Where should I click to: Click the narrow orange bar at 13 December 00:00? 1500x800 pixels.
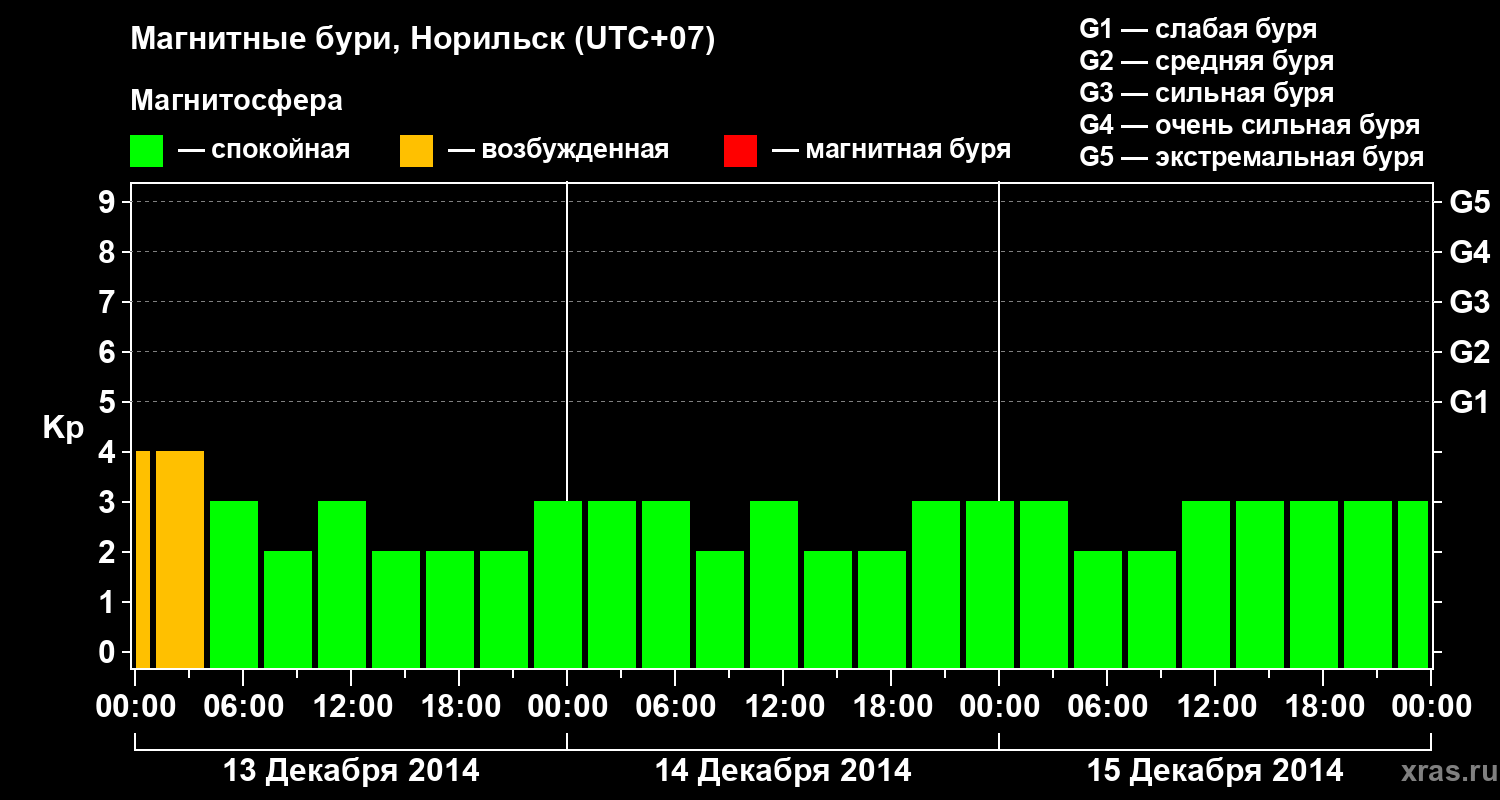click(x=143, y=559)
